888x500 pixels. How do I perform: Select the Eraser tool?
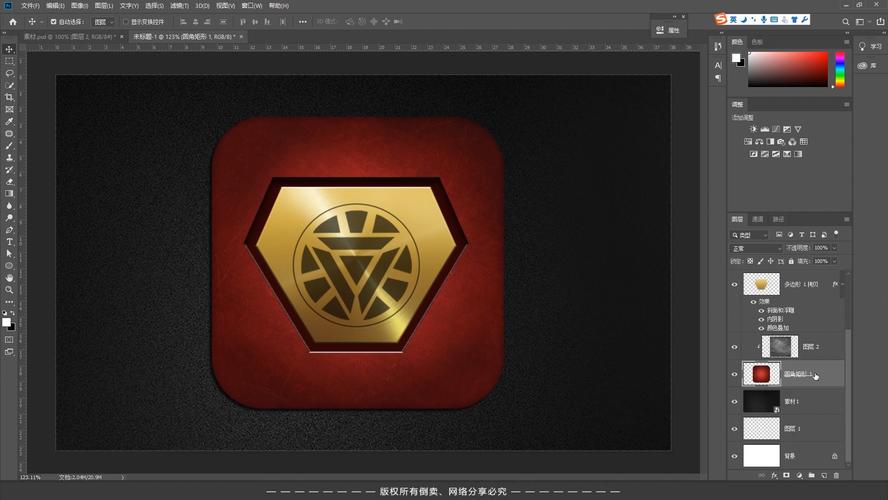pos(9,182)
